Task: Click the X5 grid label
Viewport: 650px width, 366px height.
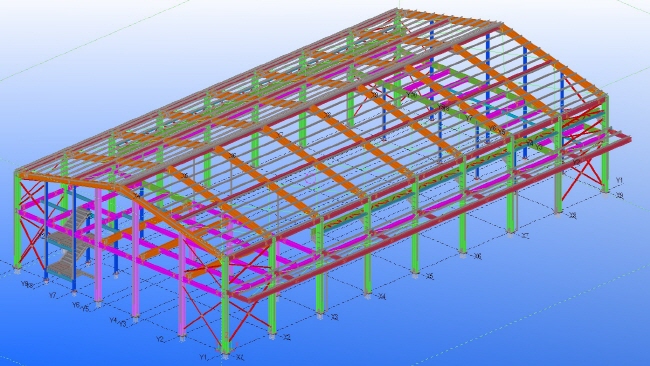Action: tap(430, 276)
